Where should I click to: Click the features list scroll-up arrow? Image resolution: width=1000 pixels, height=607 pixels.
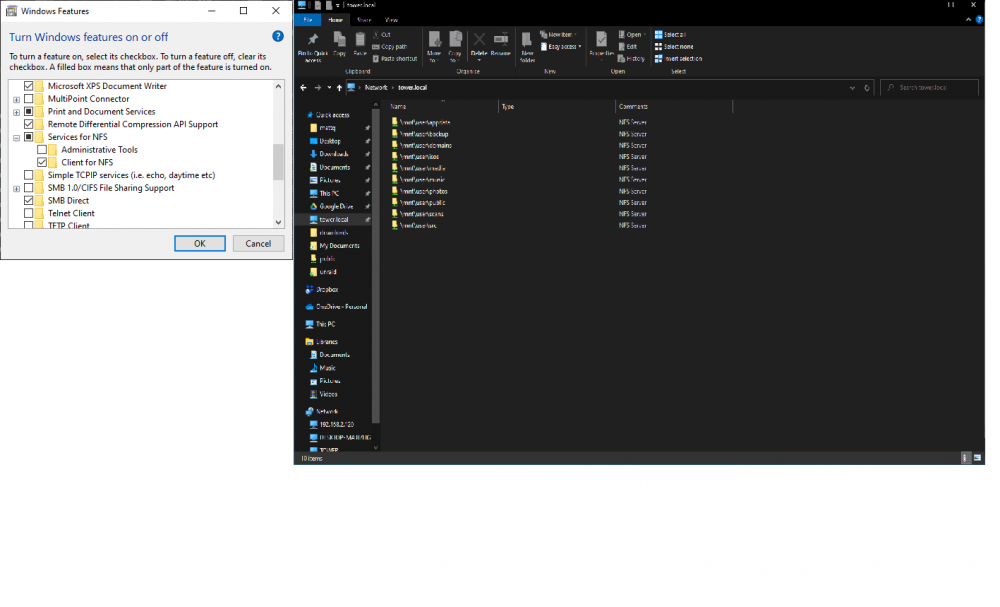[279, 86]
